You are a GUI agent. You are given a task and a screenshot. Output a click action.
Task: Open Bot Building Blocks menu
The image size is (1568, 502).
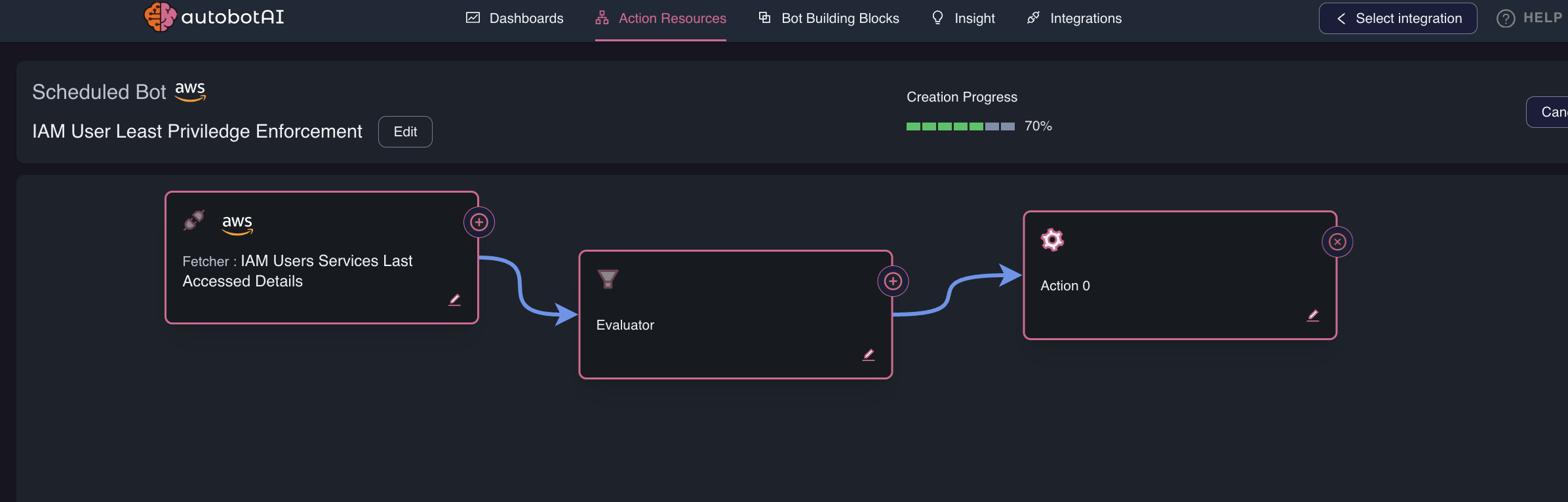(x=829, y=18)
